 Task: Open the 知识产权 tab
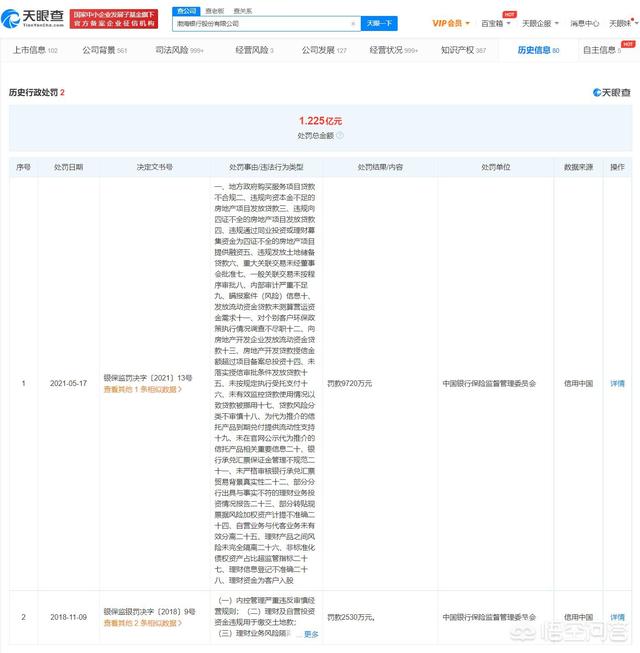pos(463,50)
